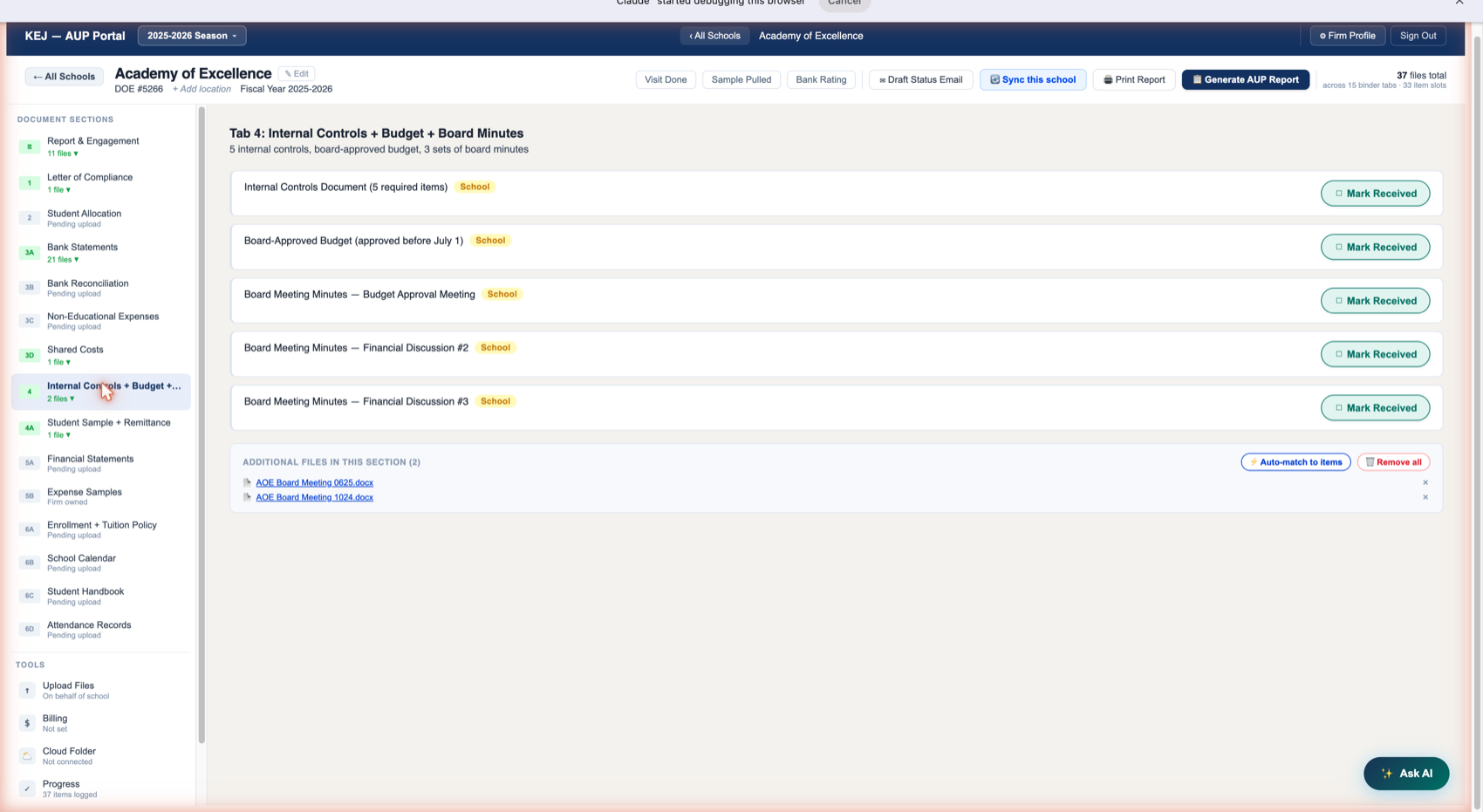1483x812 pixels.
Task: Click the badge numbered 2 for Student Allocation
Action: [x=29, y=218]
